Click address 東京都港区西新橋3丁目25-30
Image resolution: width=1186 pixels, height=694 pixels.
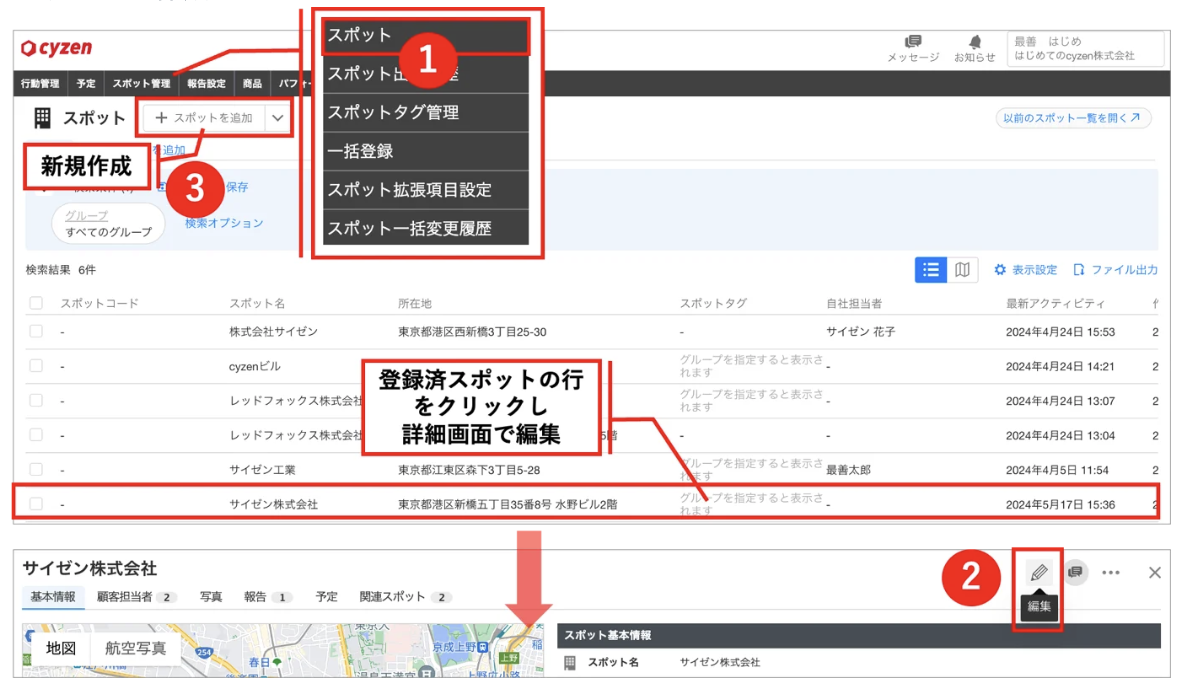(472, 332)
